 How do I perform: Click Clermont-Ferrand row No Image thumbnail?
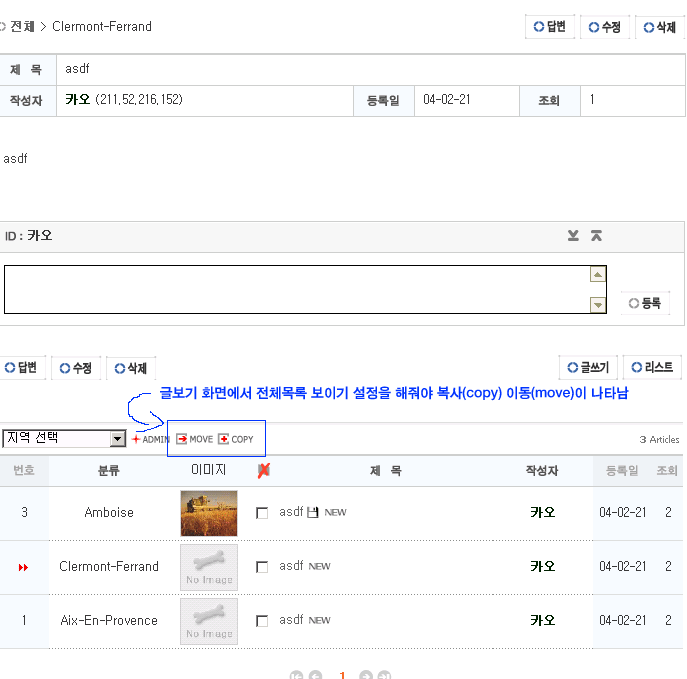click(x=209, y=567)
